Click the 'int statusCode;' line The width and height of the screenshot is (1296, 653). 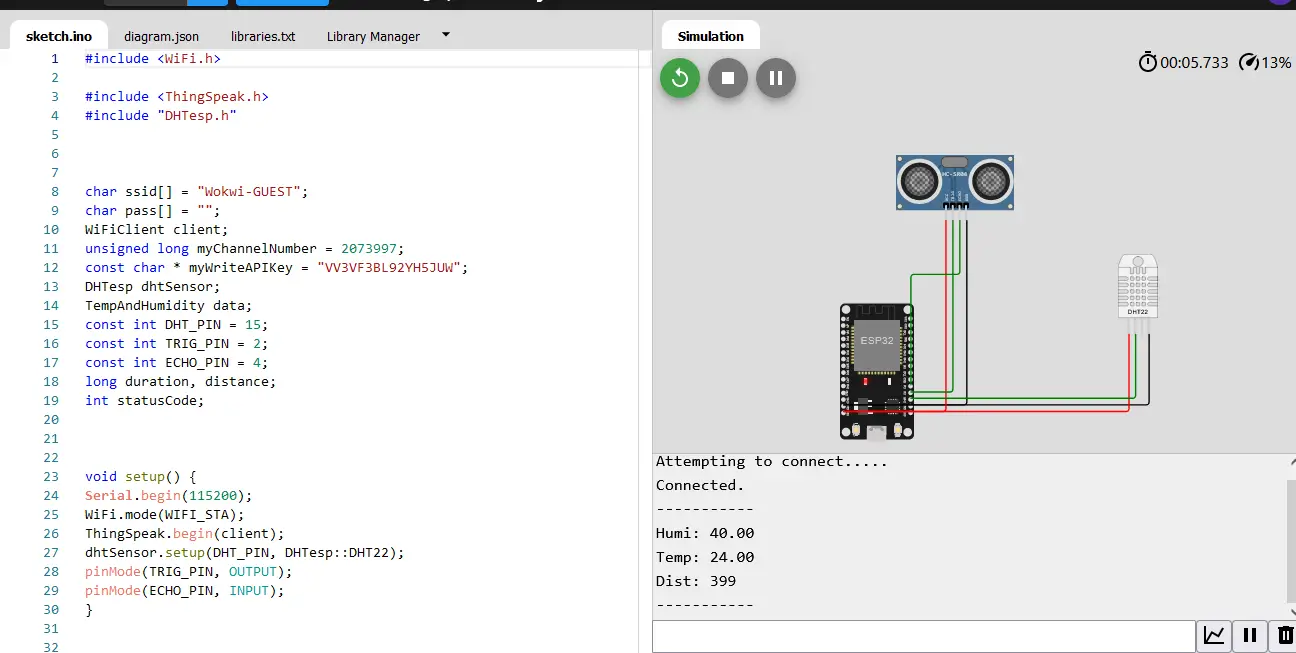[x=145, y=401]
